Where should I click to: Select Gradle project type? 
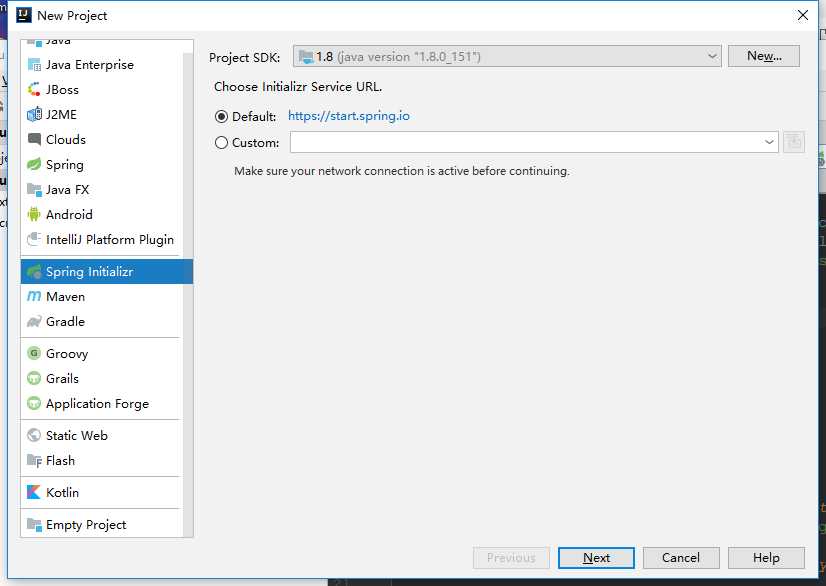tap(102, 321)
